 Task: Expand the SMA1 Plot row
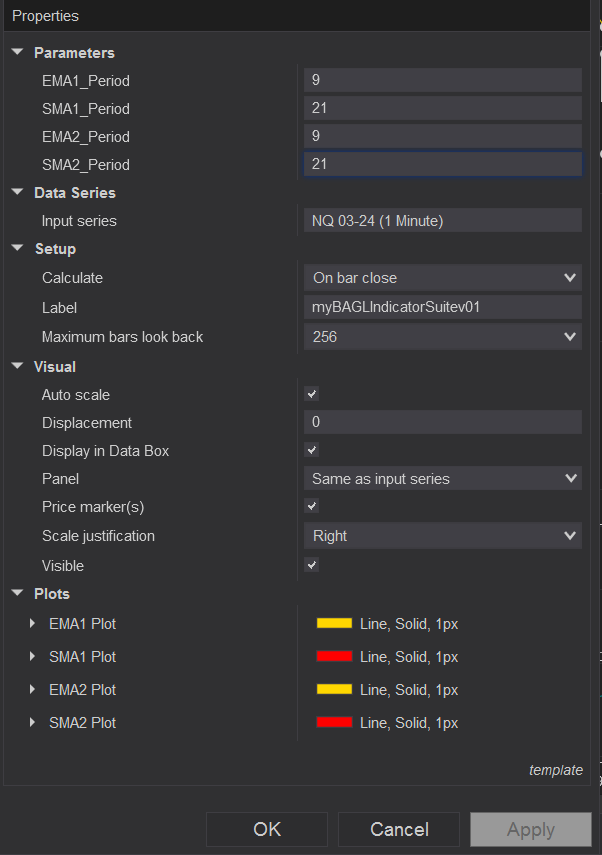coord(32,657)
